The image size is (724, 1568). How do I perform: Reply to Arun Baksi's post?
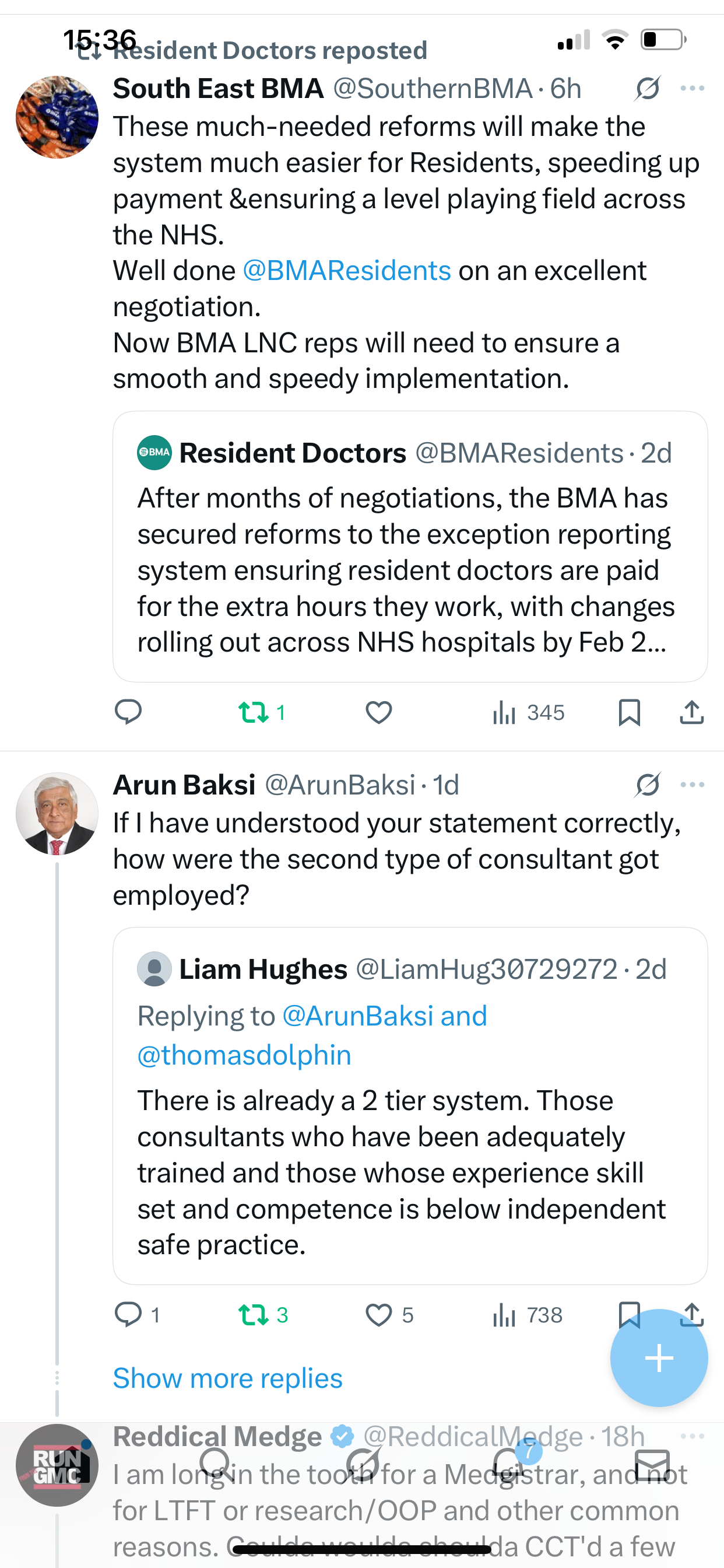(128, 1315)
